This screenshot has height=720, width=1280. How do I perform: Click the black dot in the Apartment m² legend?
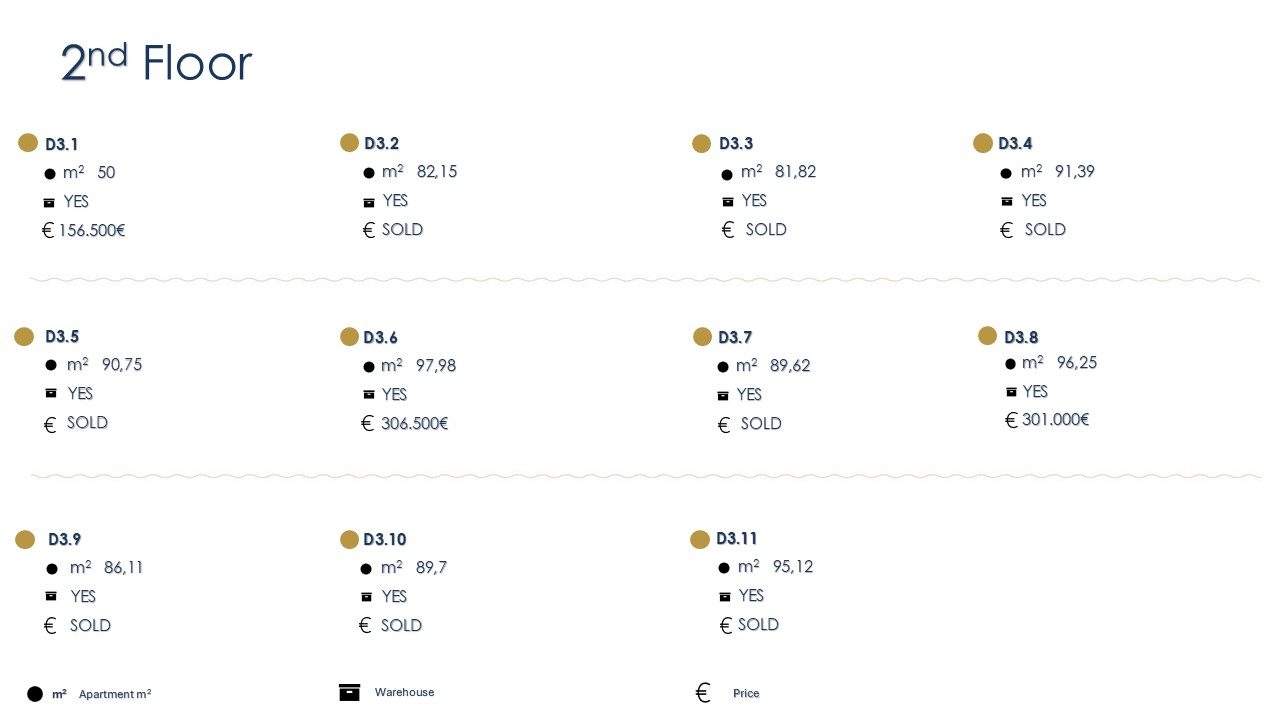[x=35, y=694]
